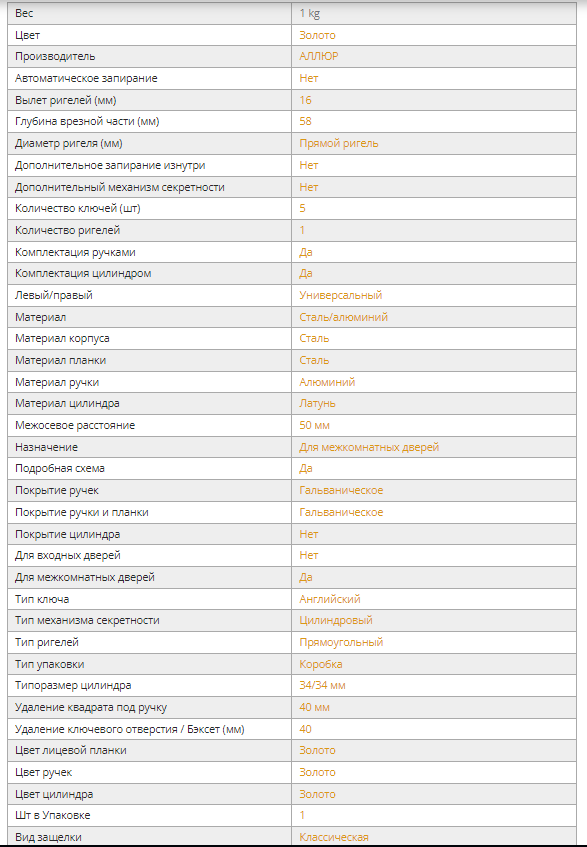Select the 'Английский' key type link
This screenshot has width=587, height=847.
click(x=329, y=599)
